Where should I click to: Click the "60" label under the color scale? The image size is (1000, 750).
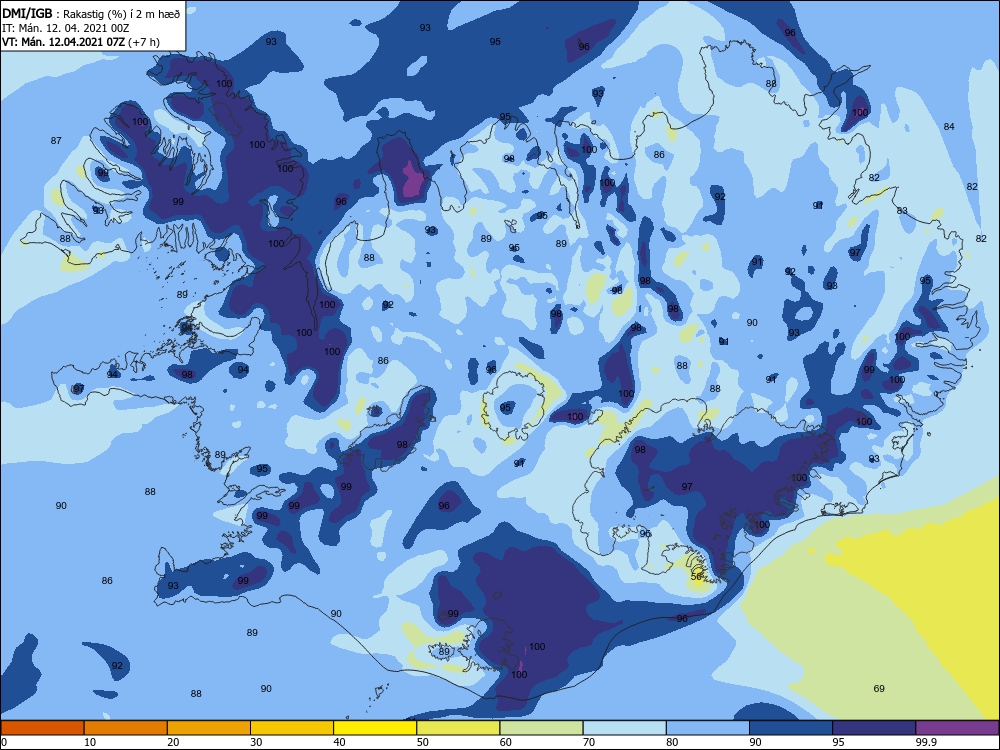[506, 742]
